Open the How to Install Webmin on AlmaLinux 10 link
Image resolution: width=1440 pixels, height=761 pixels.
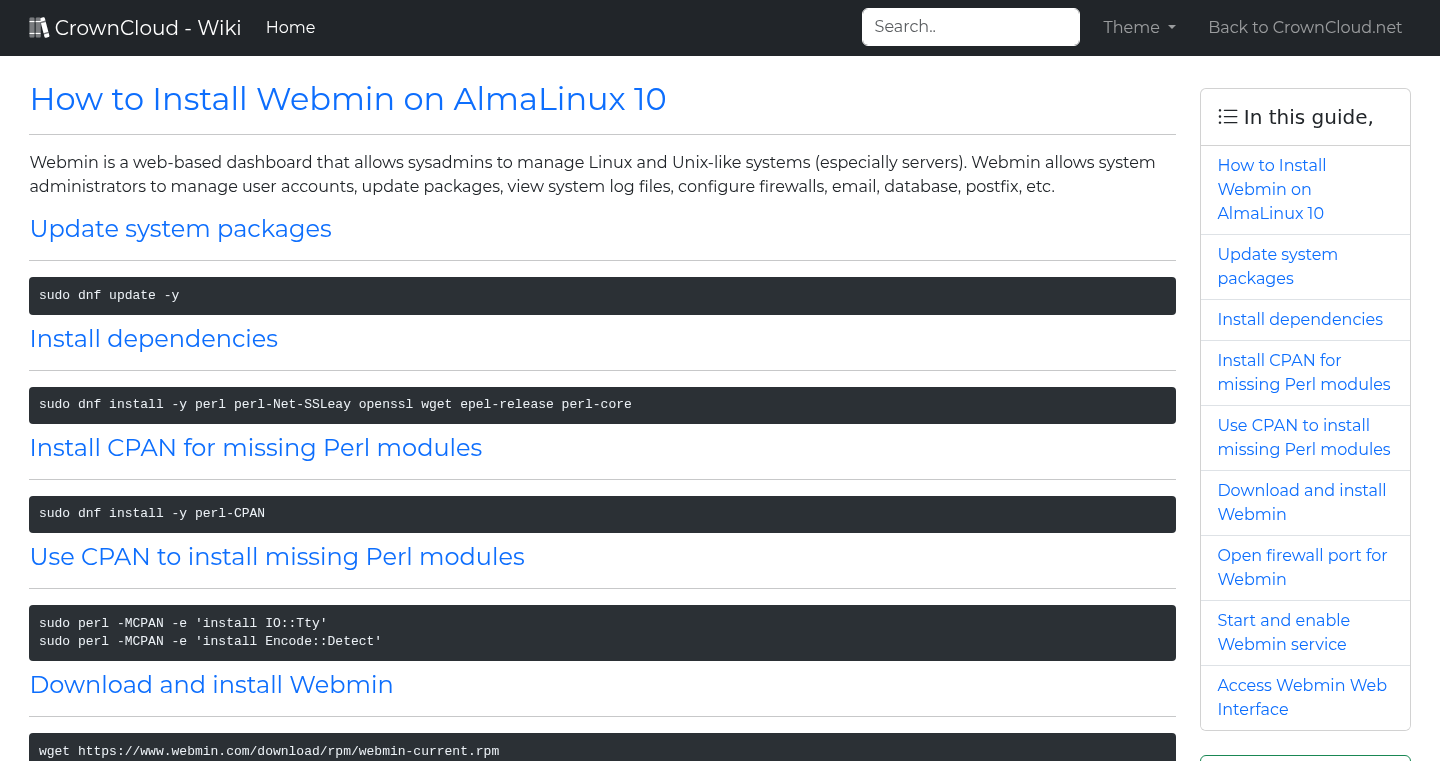tap(1272, 189)
